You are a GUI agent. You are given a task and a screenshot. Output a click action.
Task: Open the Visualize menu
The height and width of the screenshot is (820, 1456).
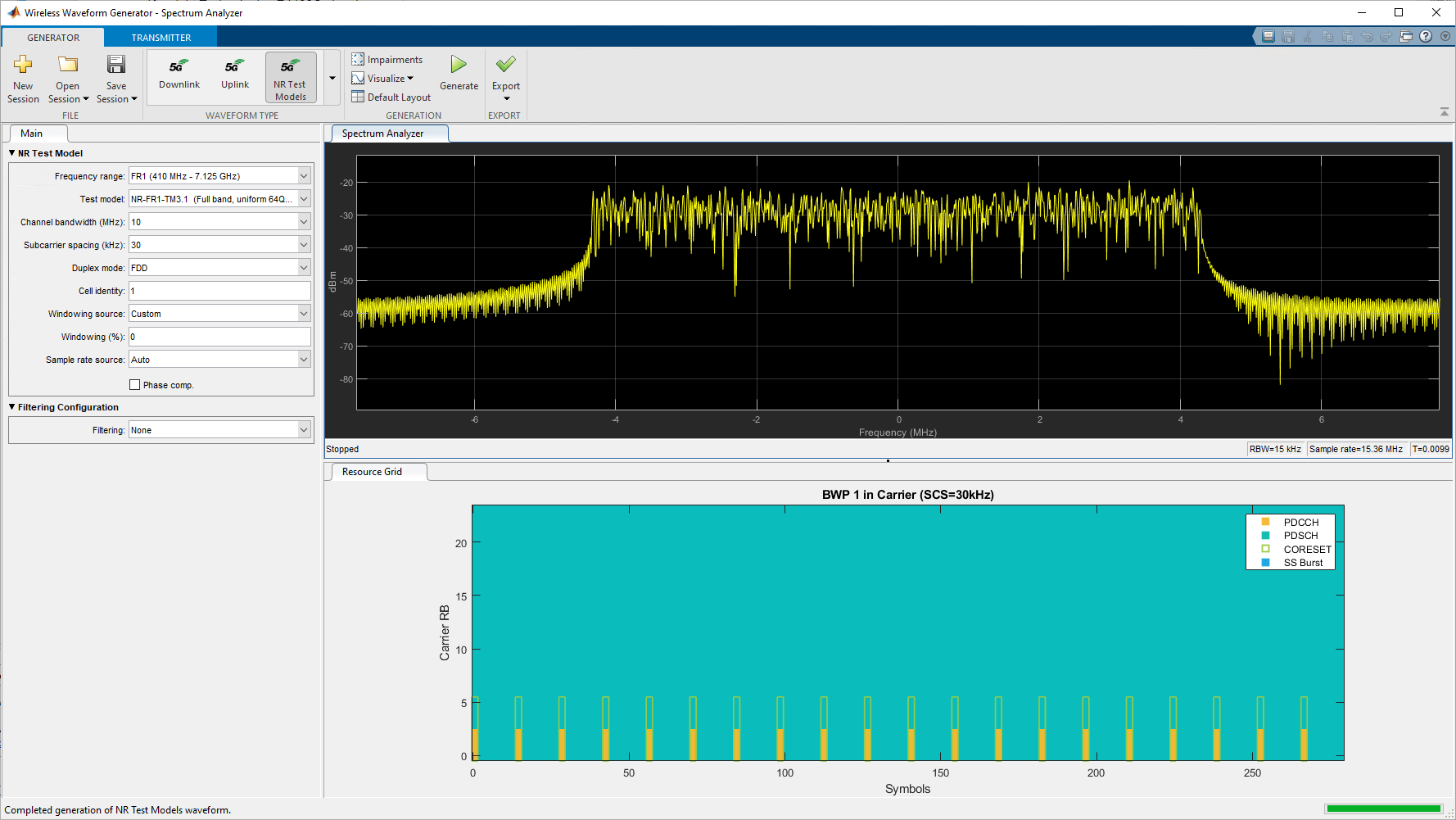pos(383,79)
